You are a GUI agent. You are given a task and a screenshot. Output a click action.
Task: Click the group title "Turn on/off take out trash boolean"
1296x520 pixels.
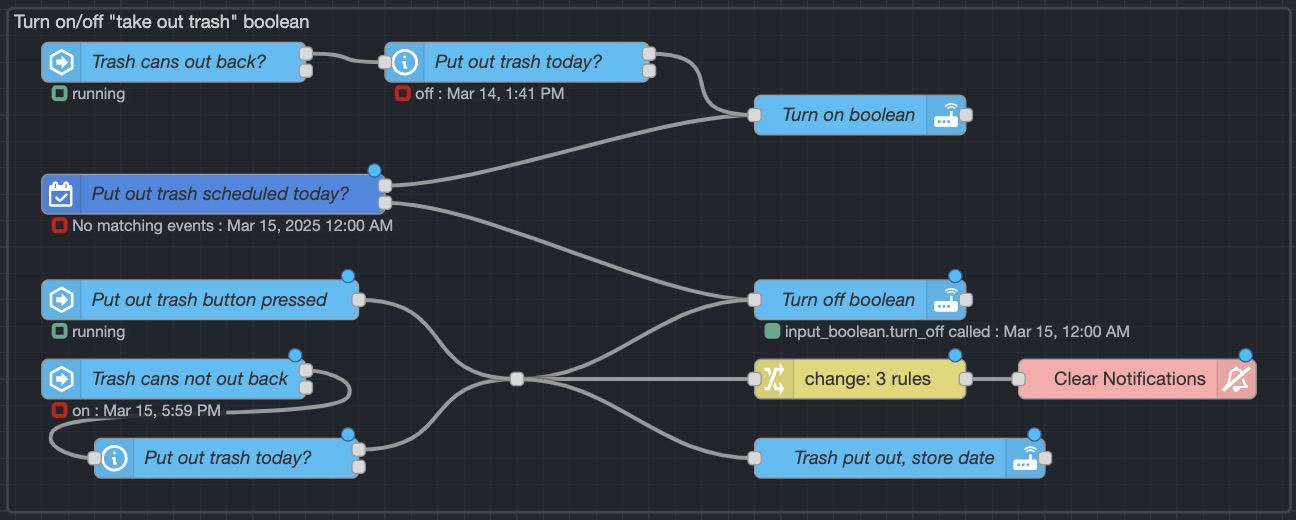click(161, 21)
